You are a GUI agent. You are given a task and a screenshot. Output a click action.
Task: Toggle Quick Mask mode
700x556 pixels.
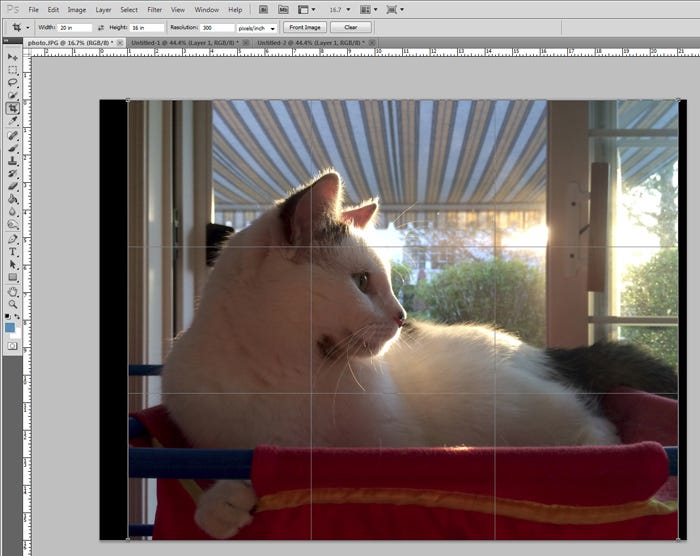(x=12, y=346)
